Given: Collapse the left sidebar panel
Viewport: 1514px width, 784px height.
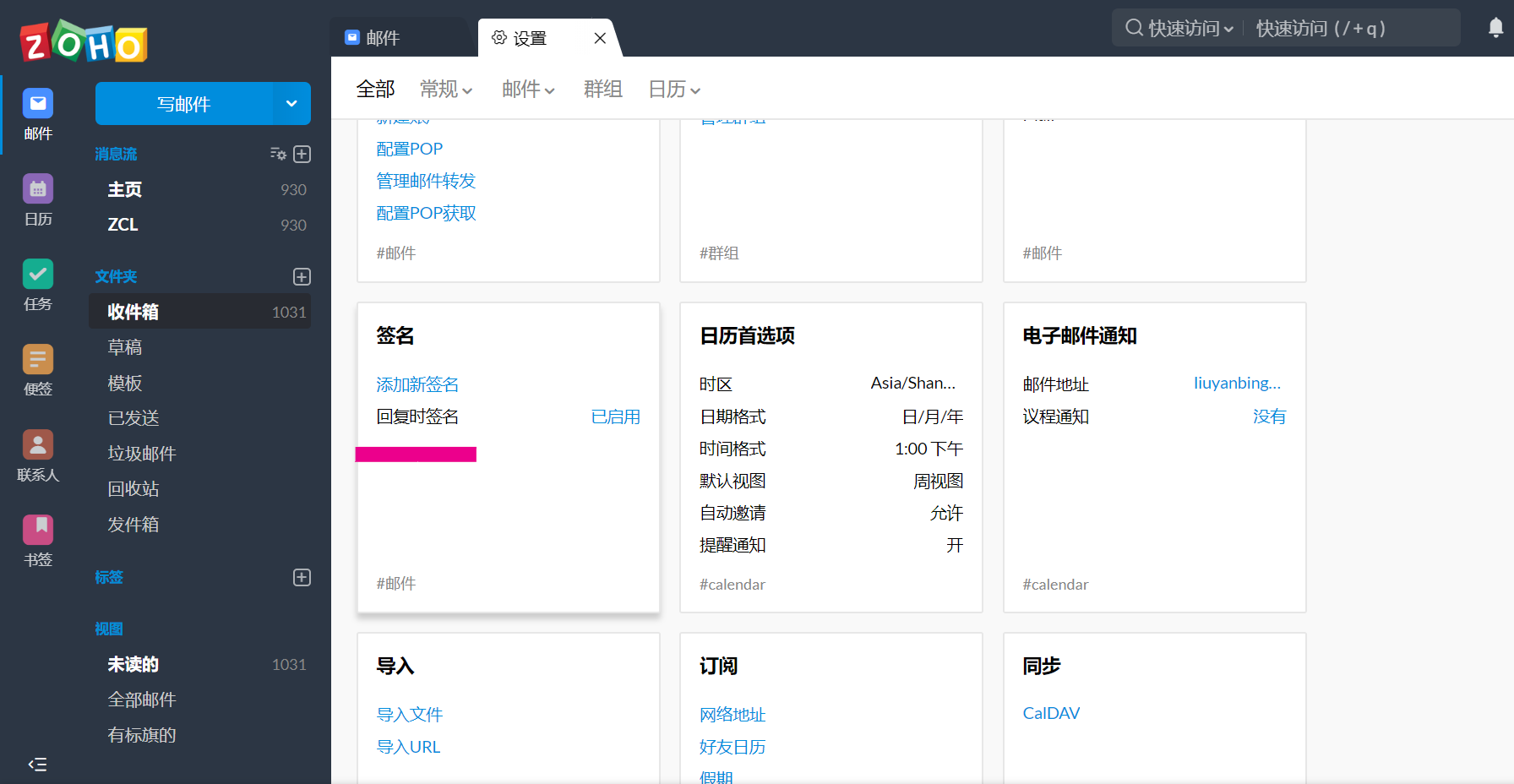Looking at the screenshot, I should [37, 765].
